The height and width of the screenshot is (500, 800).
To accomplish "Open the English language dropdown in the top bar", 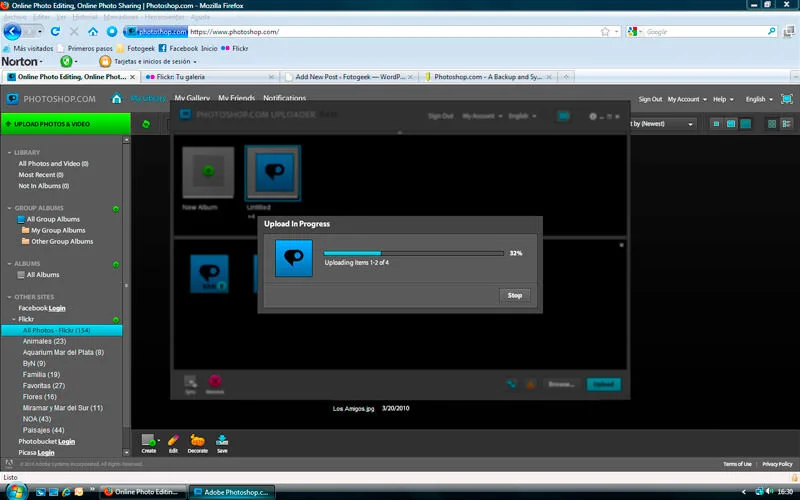I will pos(759,99).
